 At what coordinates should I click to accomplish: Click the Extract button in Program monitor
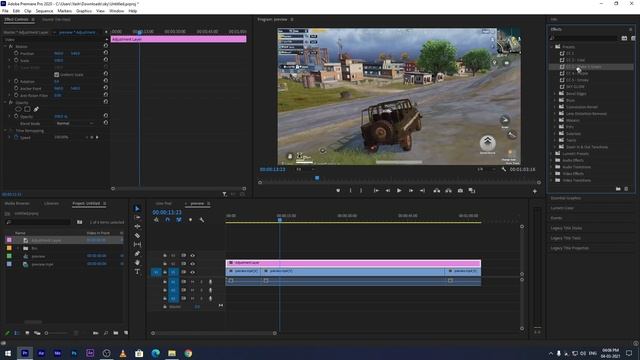pos(448,191)
